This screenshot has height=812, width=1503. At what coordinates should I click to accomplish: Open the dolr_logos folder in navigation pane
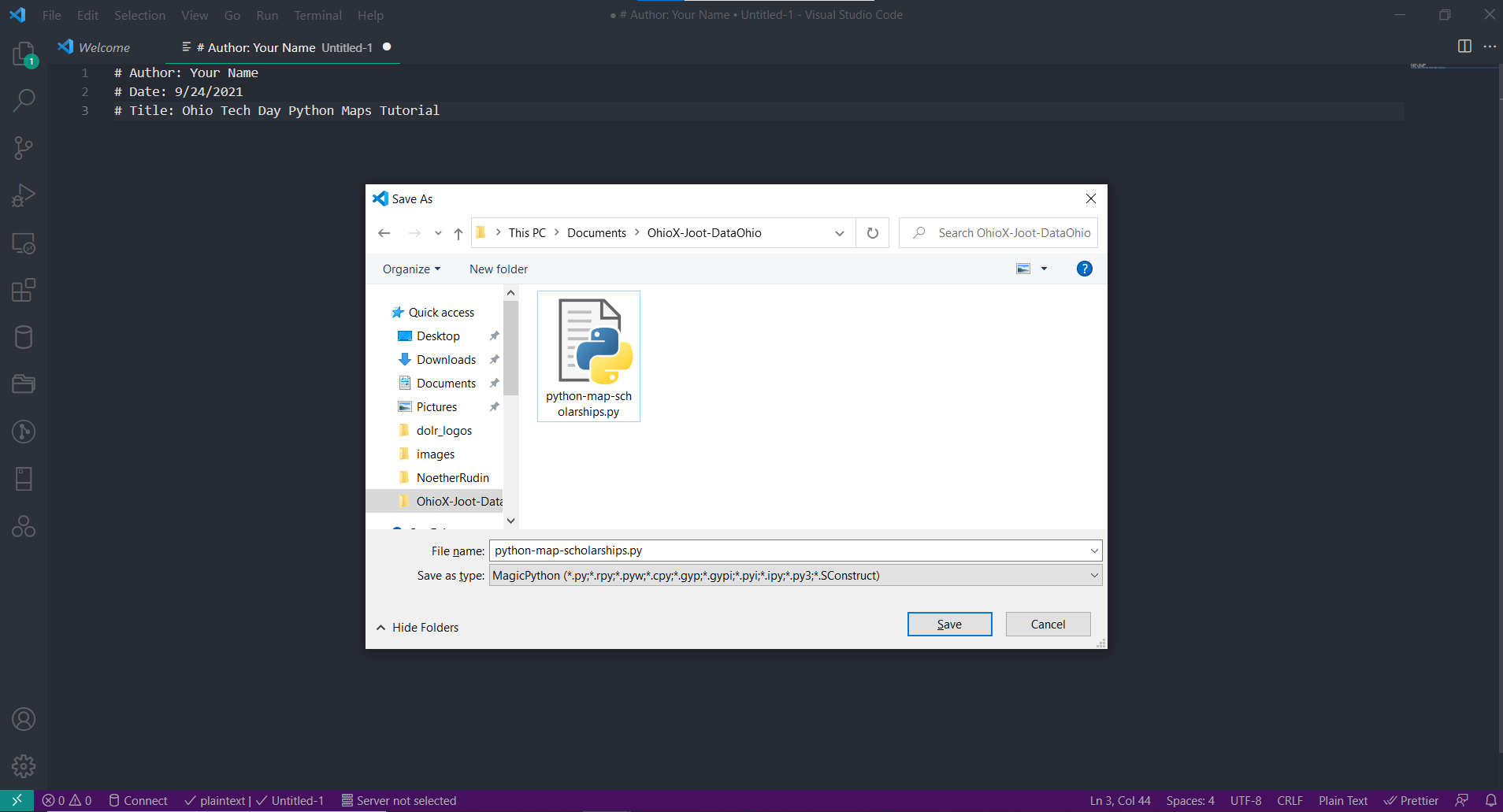444,431
